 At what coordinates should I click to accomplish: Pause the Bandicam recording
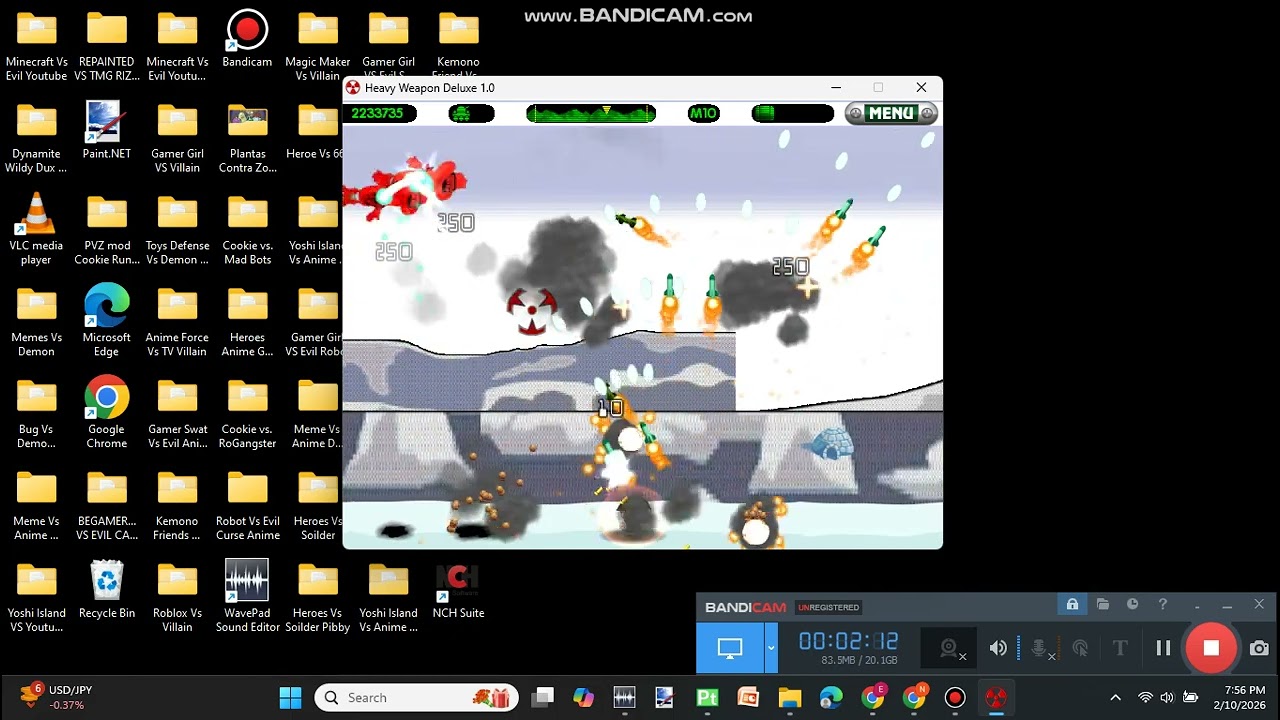(x=1163, y=648)
